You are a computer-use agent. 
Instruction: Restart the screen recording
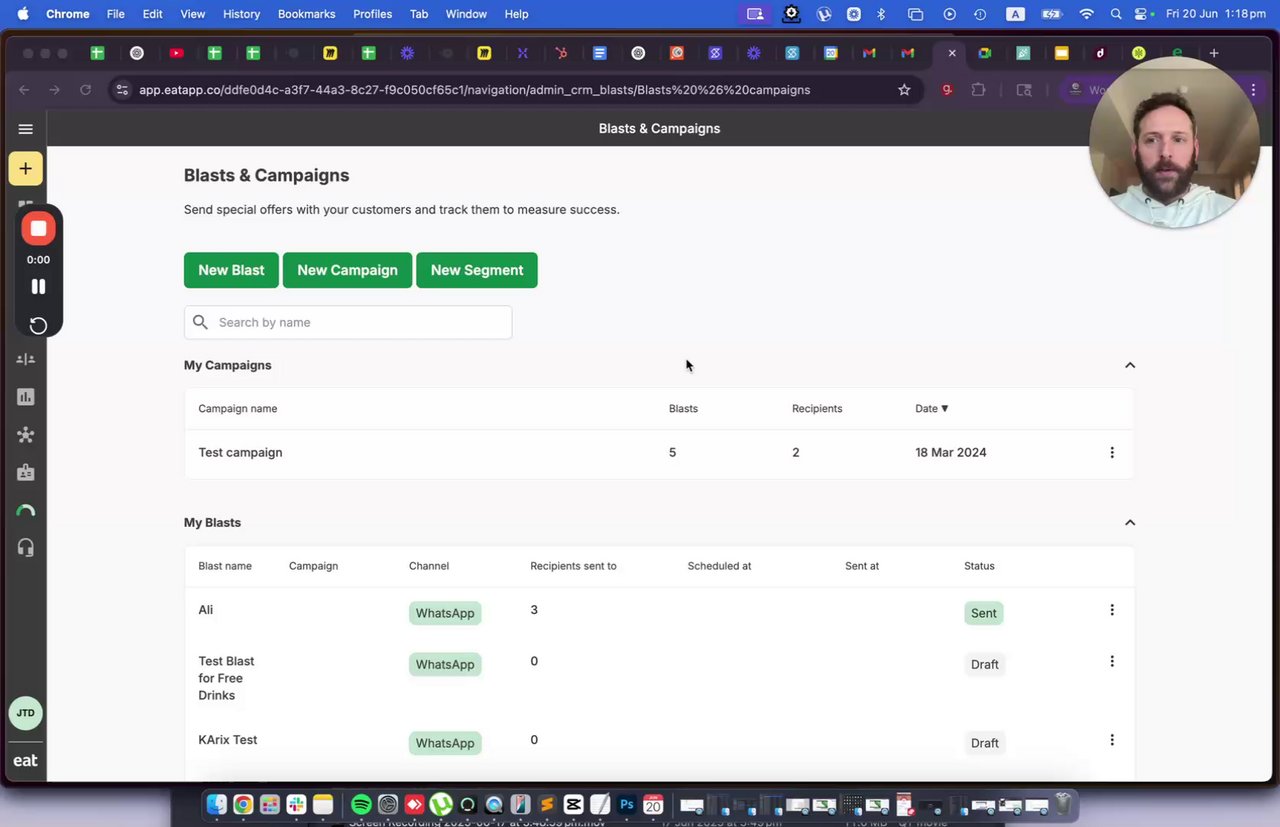click(38, 325)
